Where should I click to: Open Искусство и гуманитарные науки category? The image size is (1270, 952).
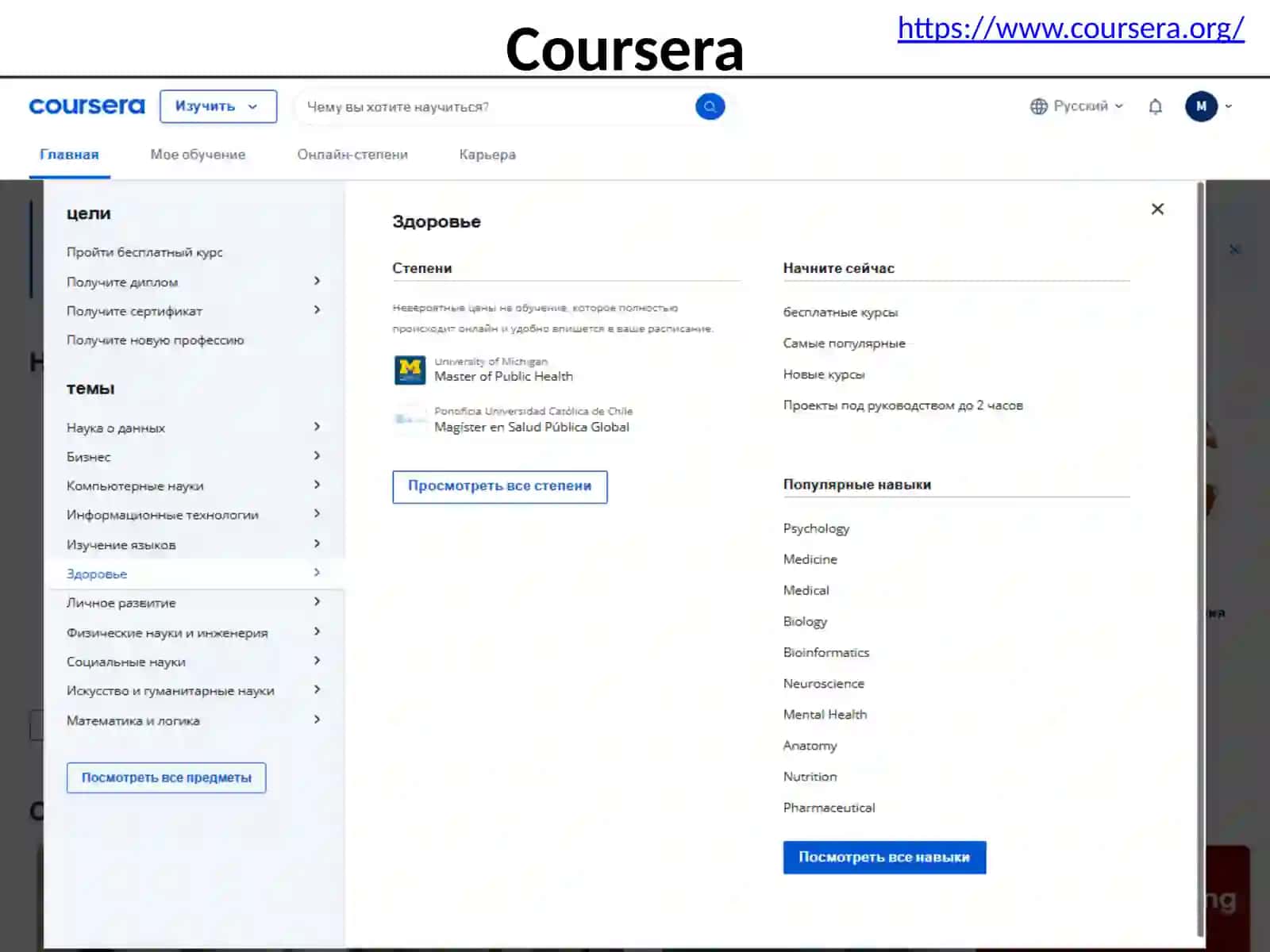click(x=194, y=691)
